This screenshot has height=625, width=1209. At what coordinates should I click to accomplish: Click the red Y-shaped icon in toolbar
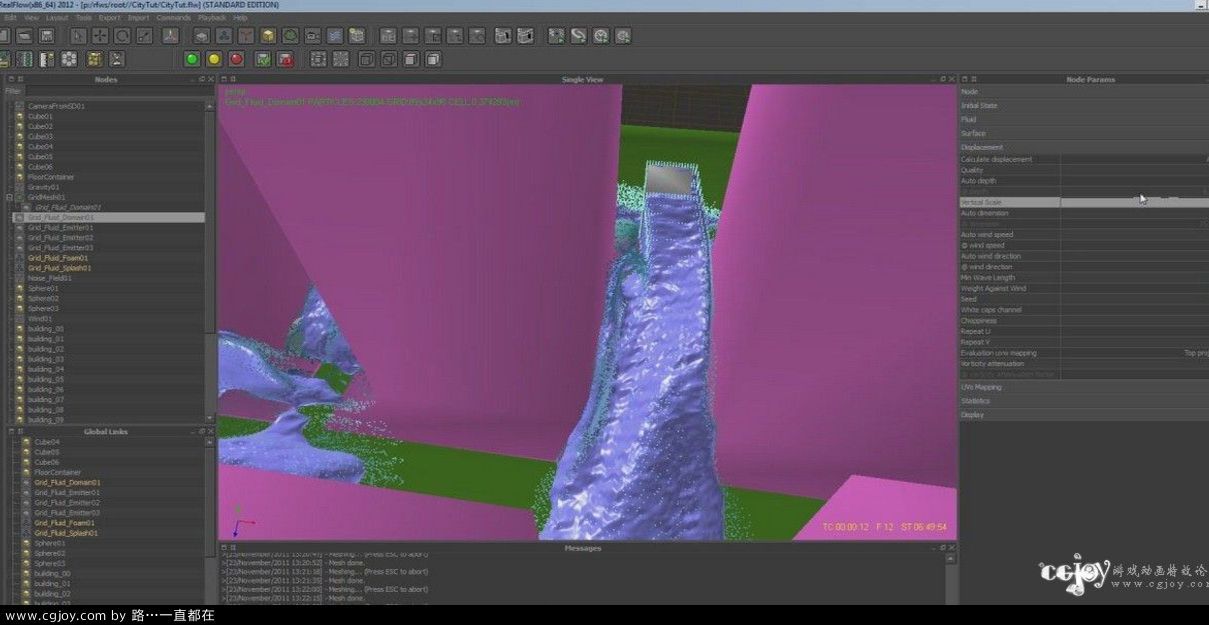point(246,35)
